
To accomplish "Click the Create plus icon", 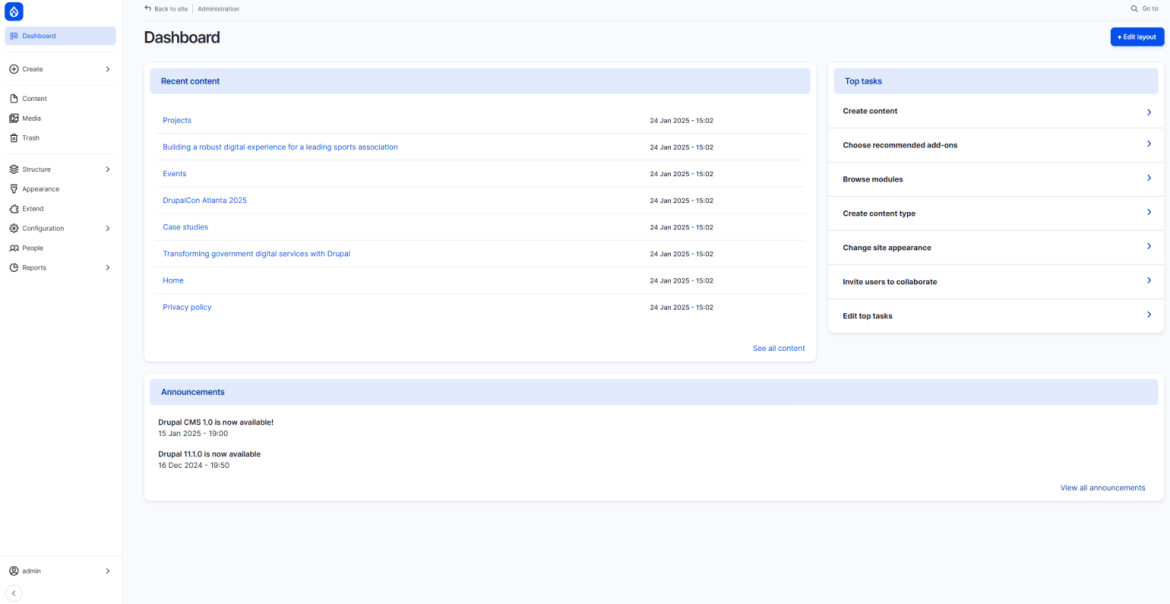I will [x=14, y=69].
